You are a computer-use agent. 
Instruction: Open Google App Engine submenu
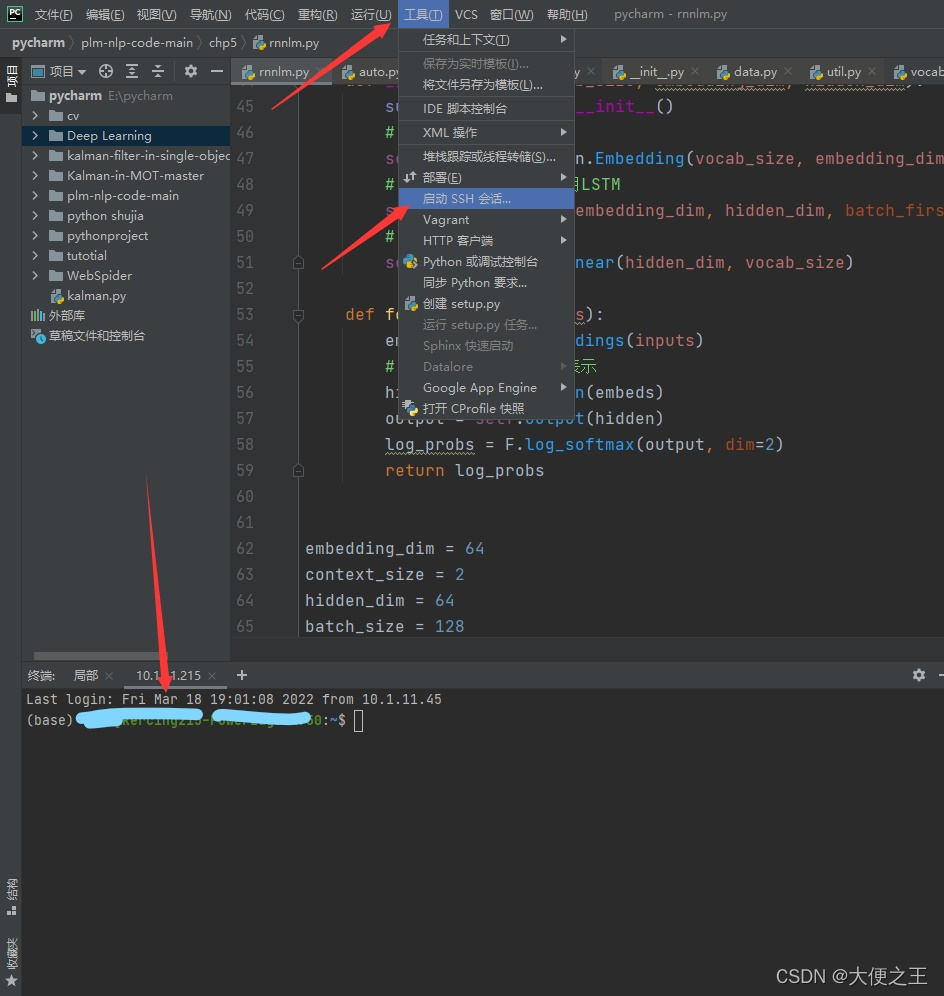click(x=486, y=387)
